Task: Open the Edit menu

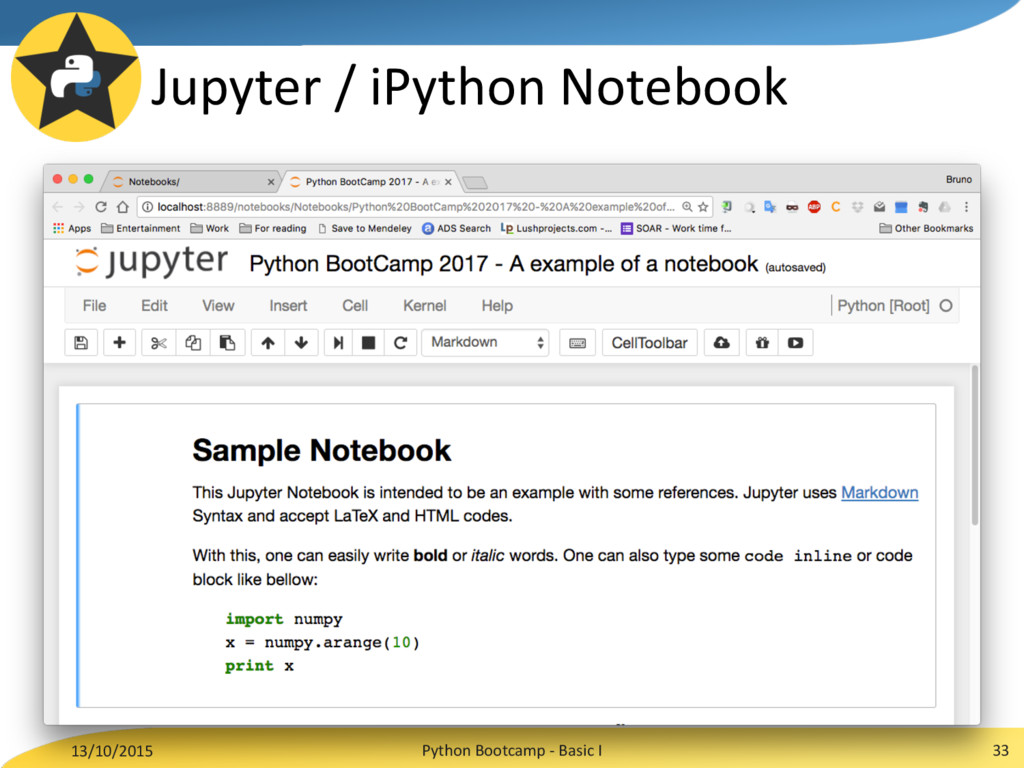Action: click(154, 306)
